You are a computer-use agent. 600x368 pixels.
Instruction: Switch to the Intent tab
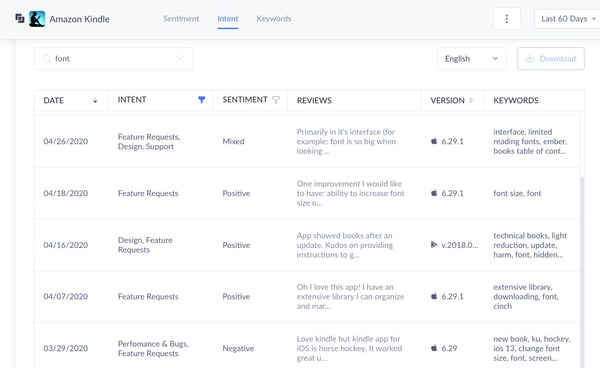point(228,19)
